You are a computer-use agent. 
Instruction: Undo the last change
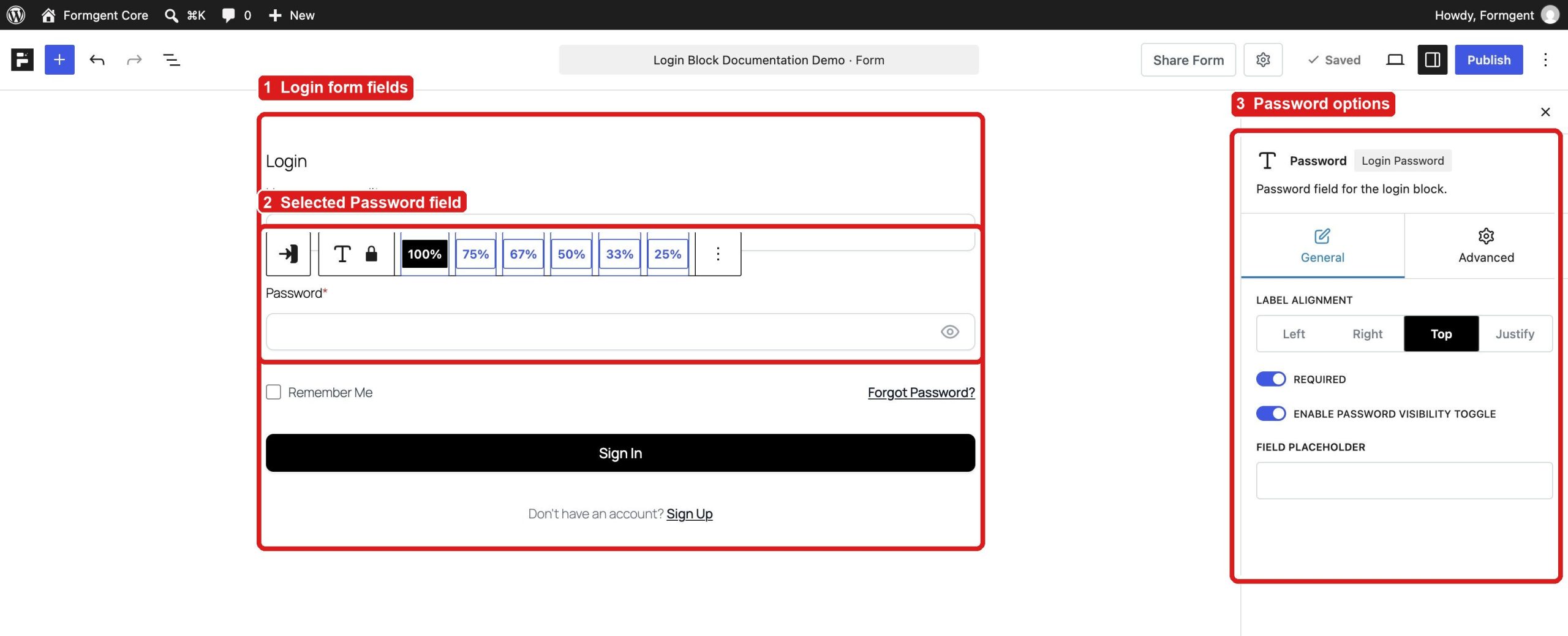click(x=97, y=59)
